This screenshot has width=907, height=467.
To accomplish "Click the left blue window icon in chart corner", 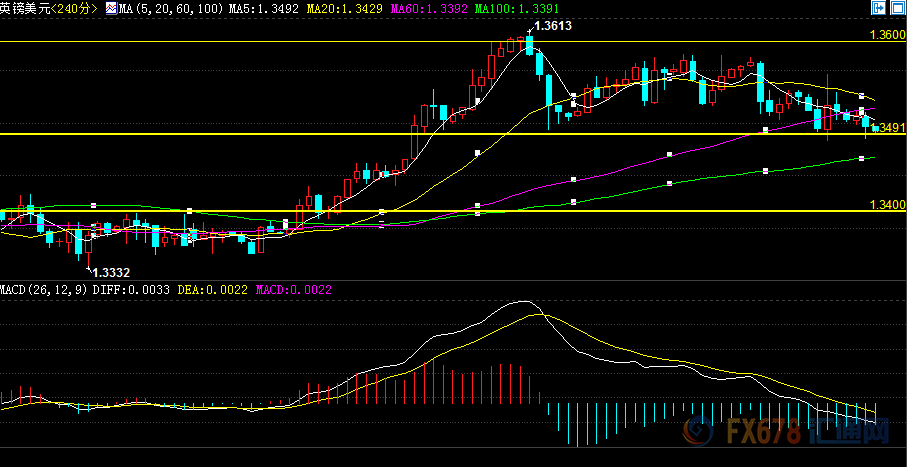I will [878, 8].
